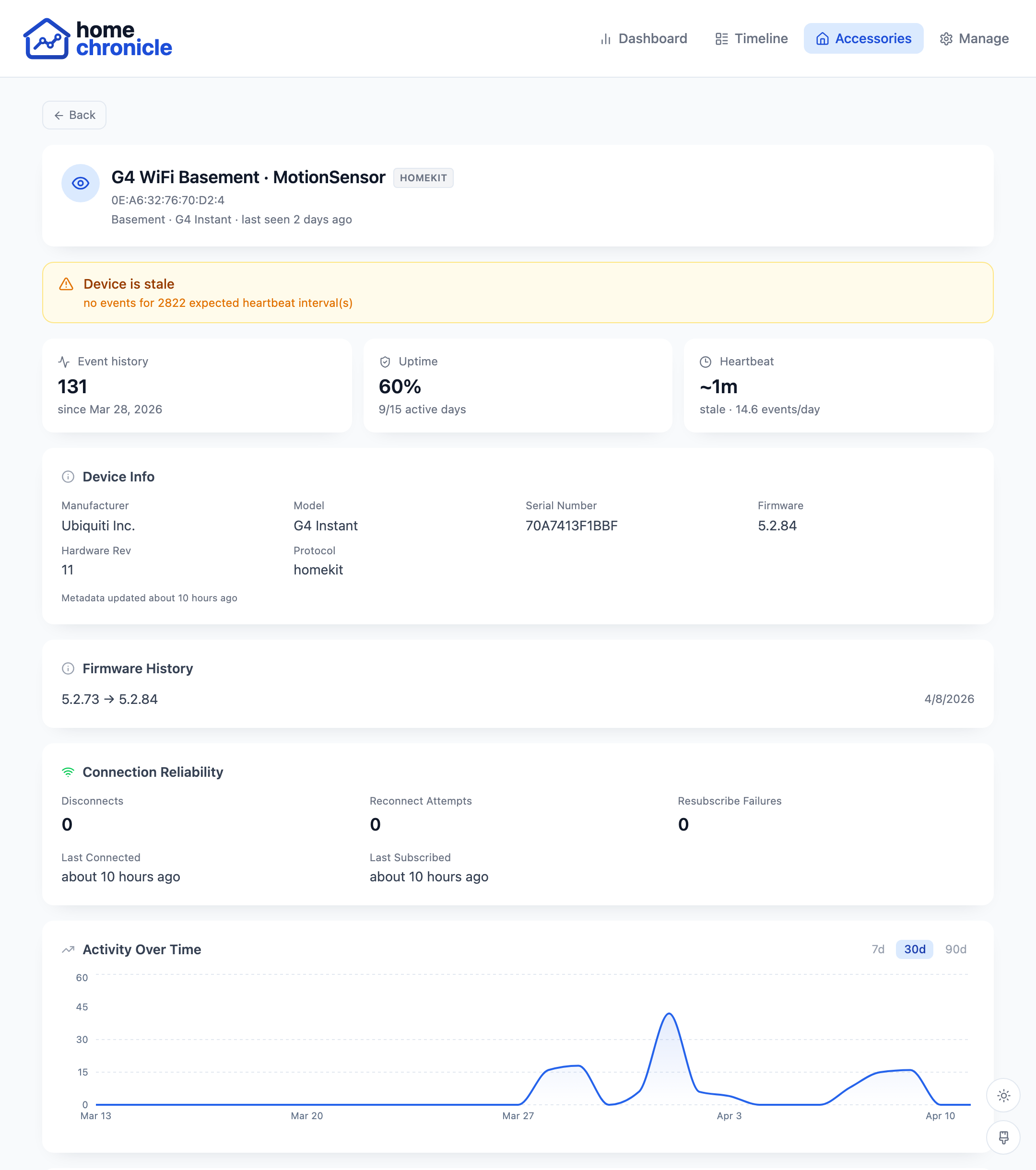
Task: Toggle light mode with the sun button
Action: tap(1004, 1096)
